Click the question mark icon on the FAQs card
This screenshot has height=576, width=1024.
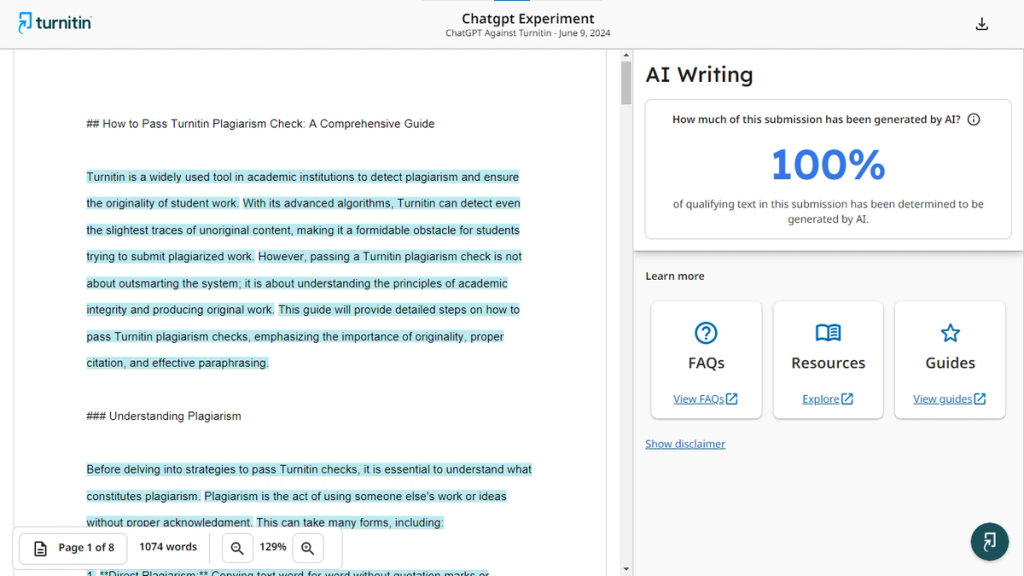(x=706, y=333)
